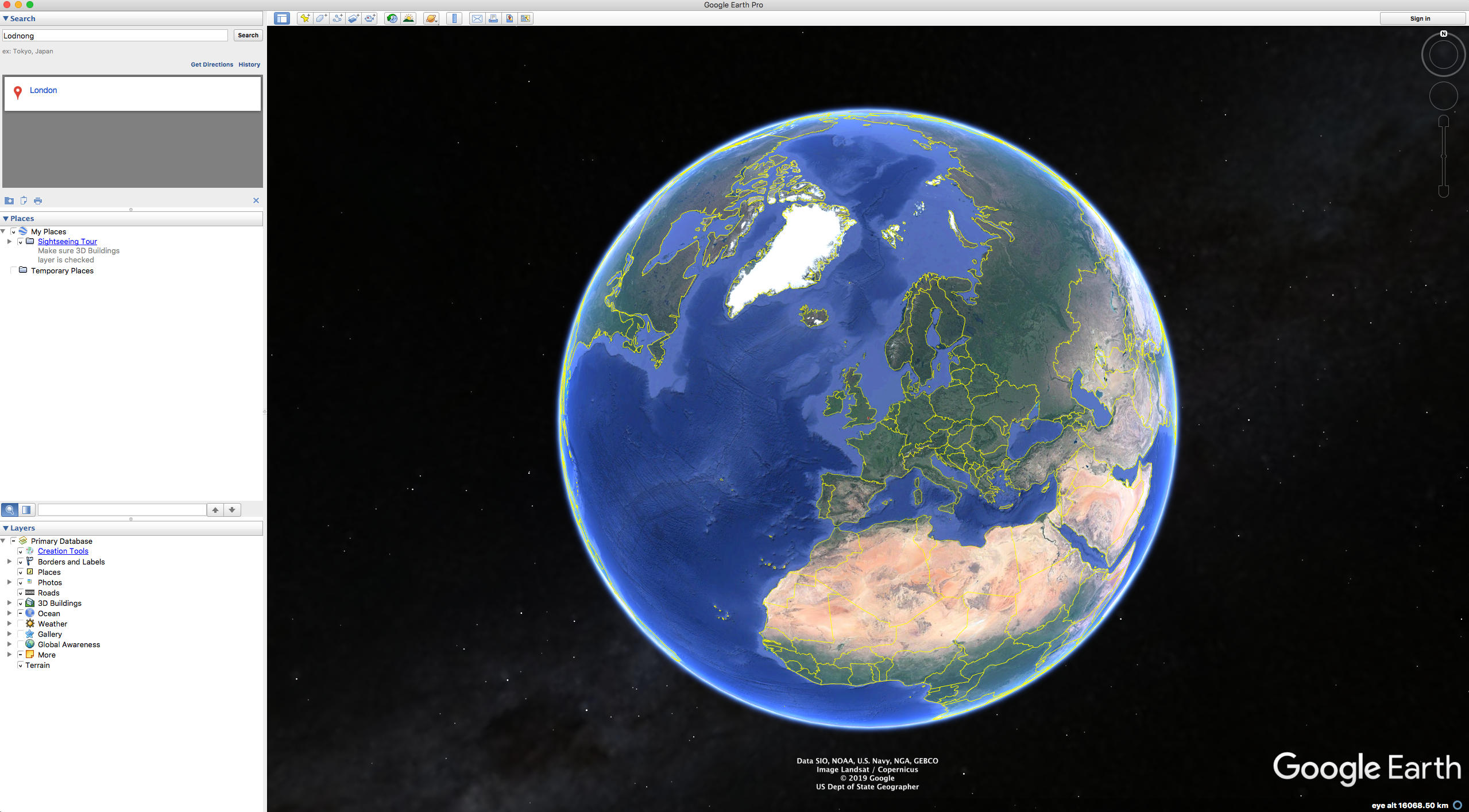Click the move joystick navigation circle
Image resolution: width=1469 pixels, height=812 pixels.
point(1443,96)
